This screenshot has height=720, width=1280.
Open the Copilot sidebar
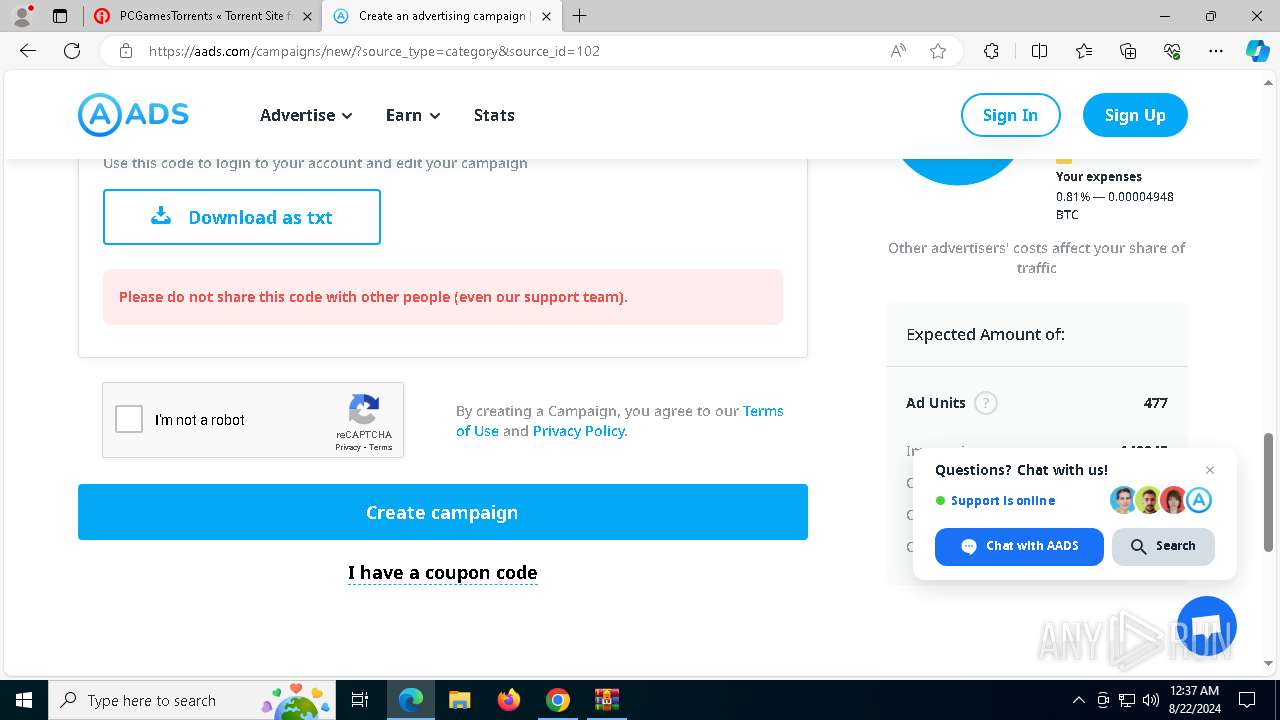tap(1257, 51)
